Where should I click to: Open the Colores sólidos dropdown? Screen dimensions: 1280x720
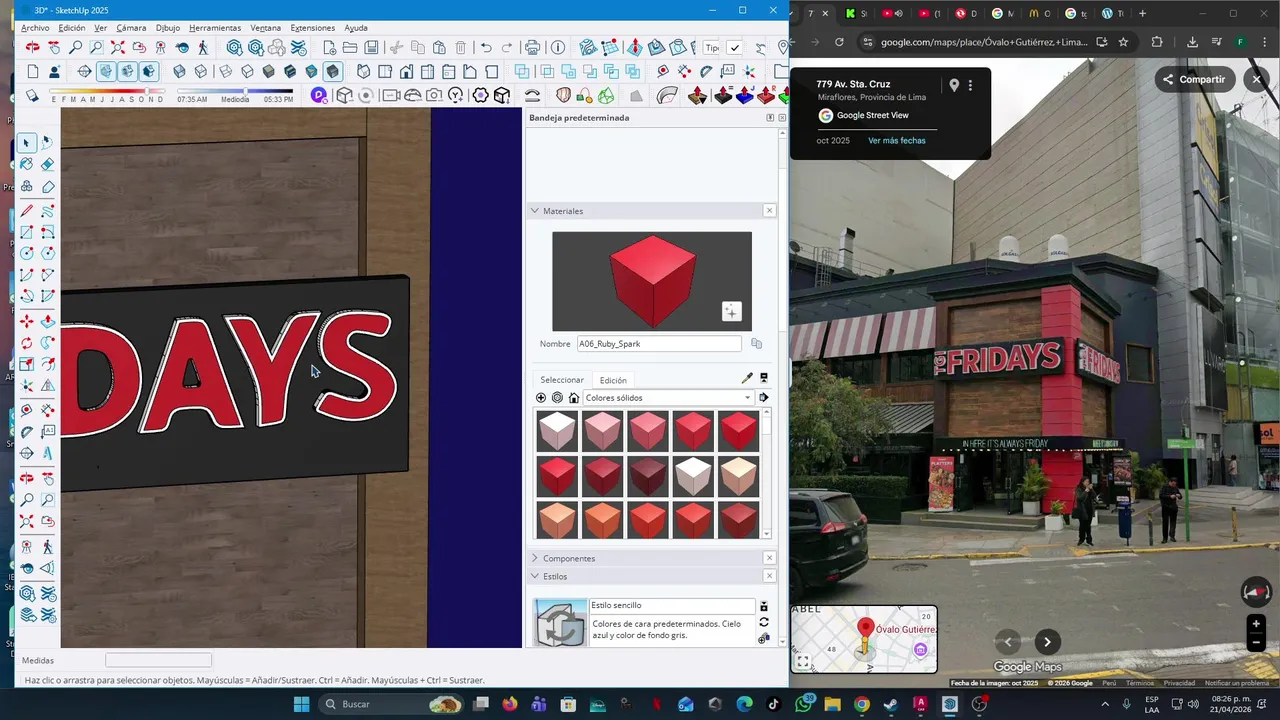coord(668,397)
